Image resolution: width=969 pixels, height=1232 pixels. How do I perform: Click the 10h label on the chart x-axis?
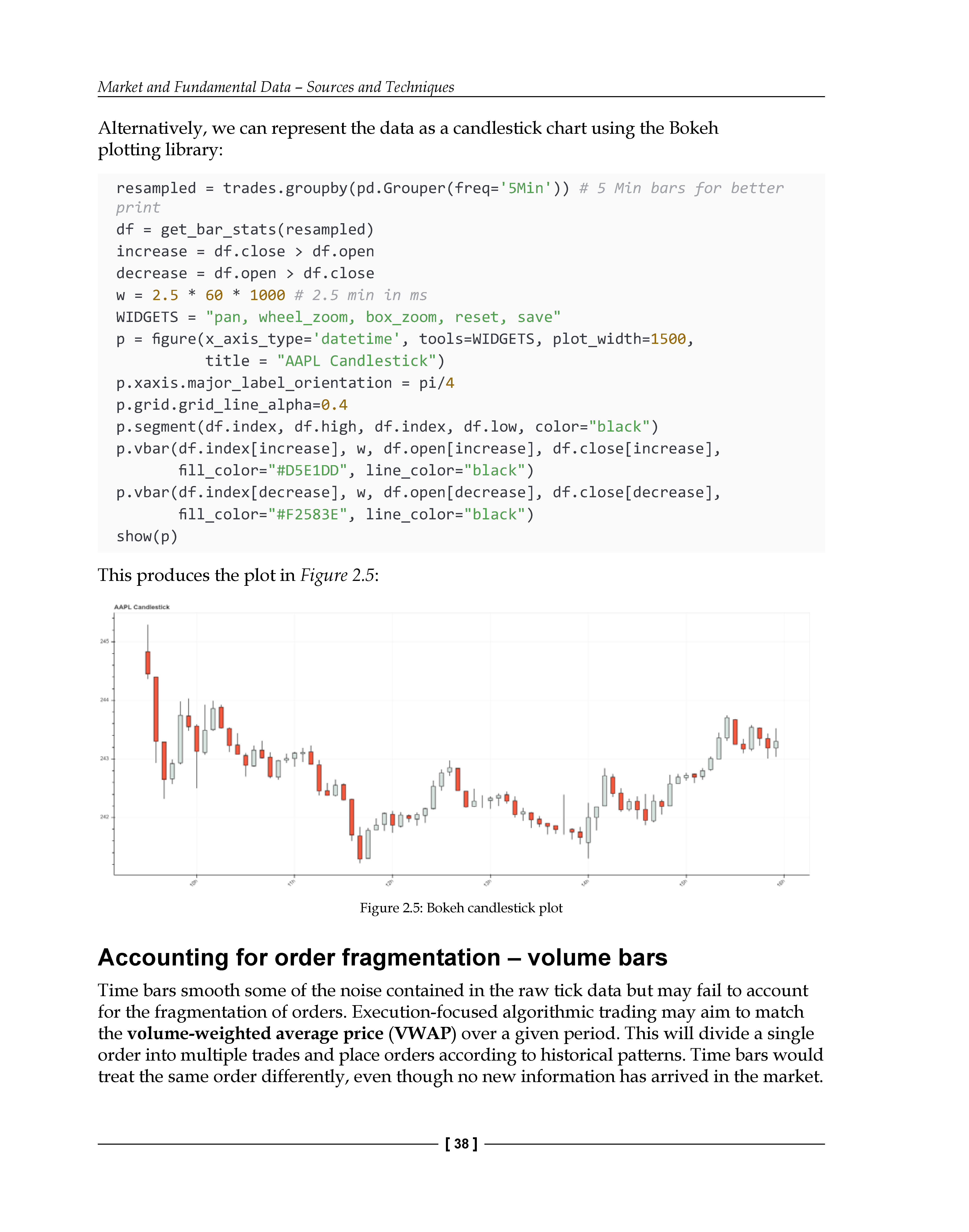pyautogui.click(x=194, y=883)
